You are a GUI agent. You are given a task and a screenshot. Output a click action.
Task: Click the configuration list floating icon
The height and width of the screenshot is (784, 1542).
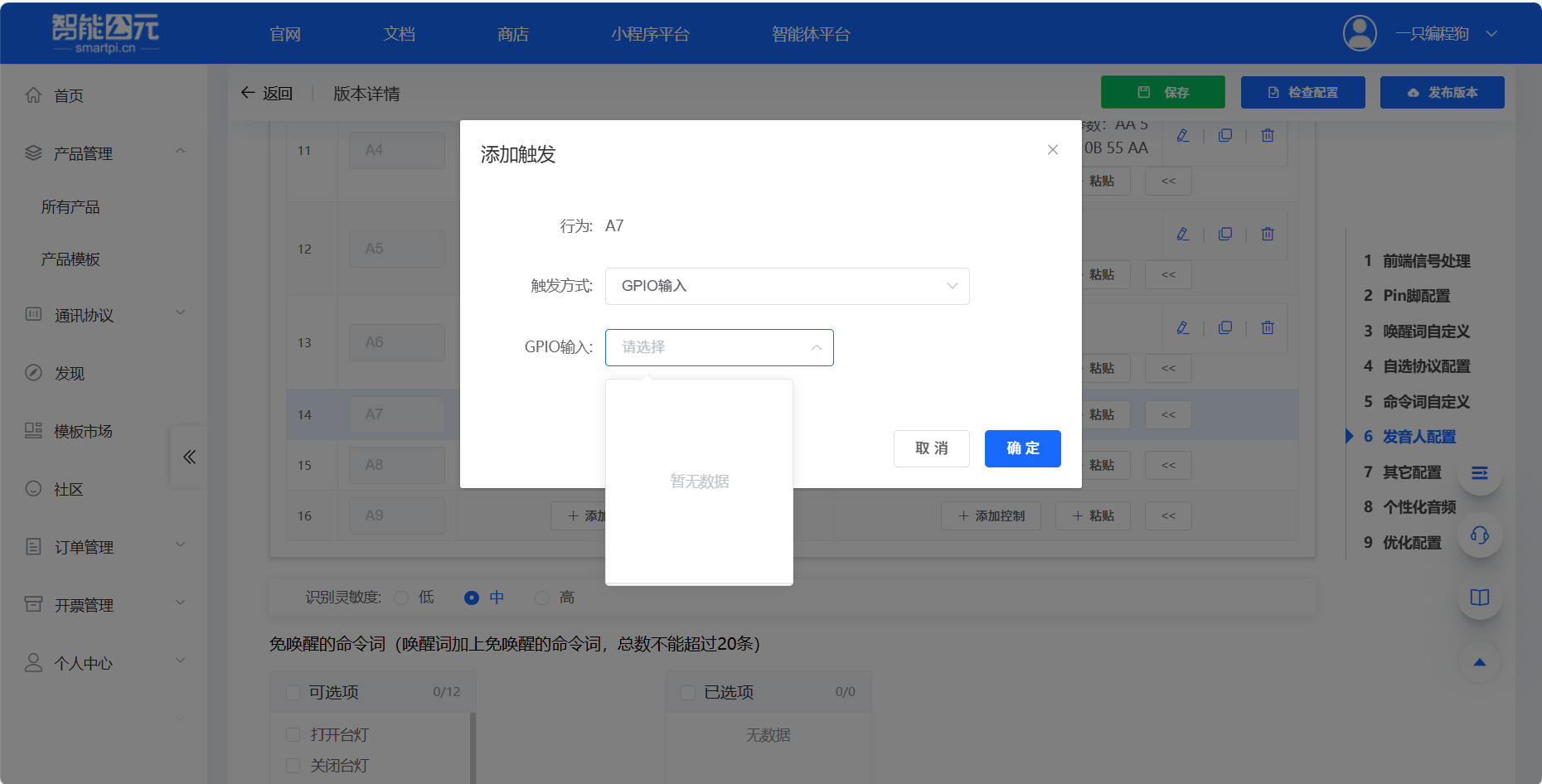pyautogui.click(x=1481, y=472)
